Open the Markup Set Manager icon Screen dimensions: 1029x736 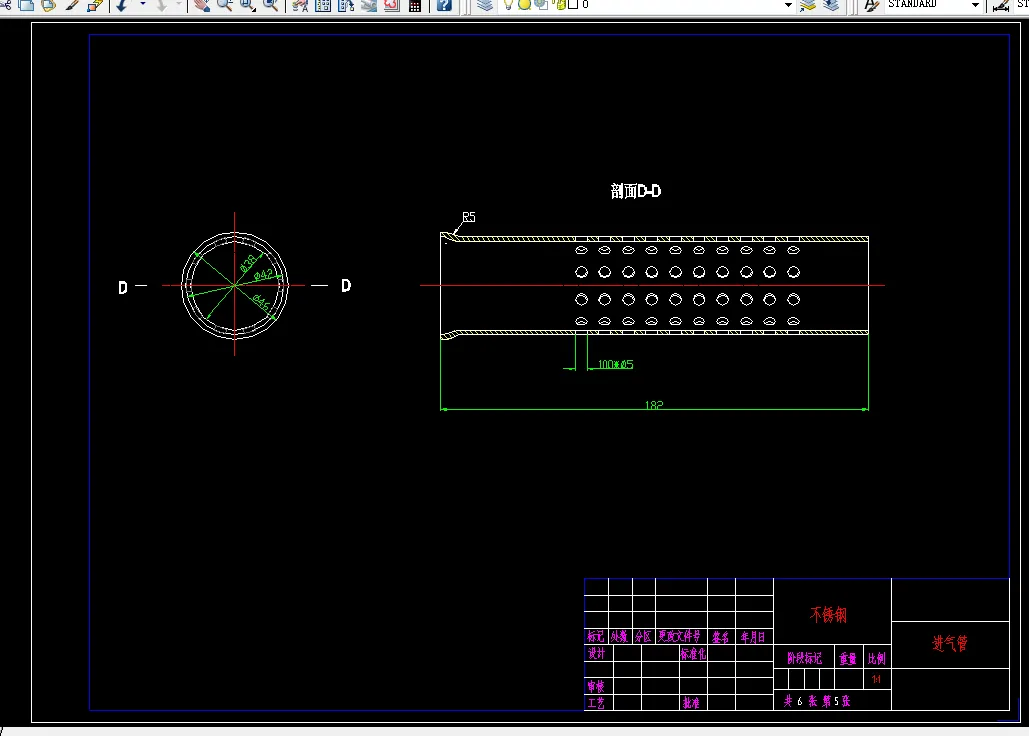(392, 5)
